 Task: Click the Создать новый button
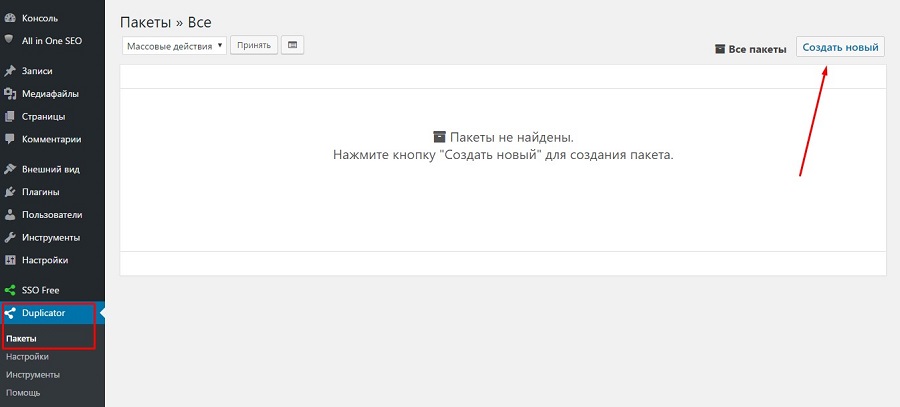tap(840, 47)
